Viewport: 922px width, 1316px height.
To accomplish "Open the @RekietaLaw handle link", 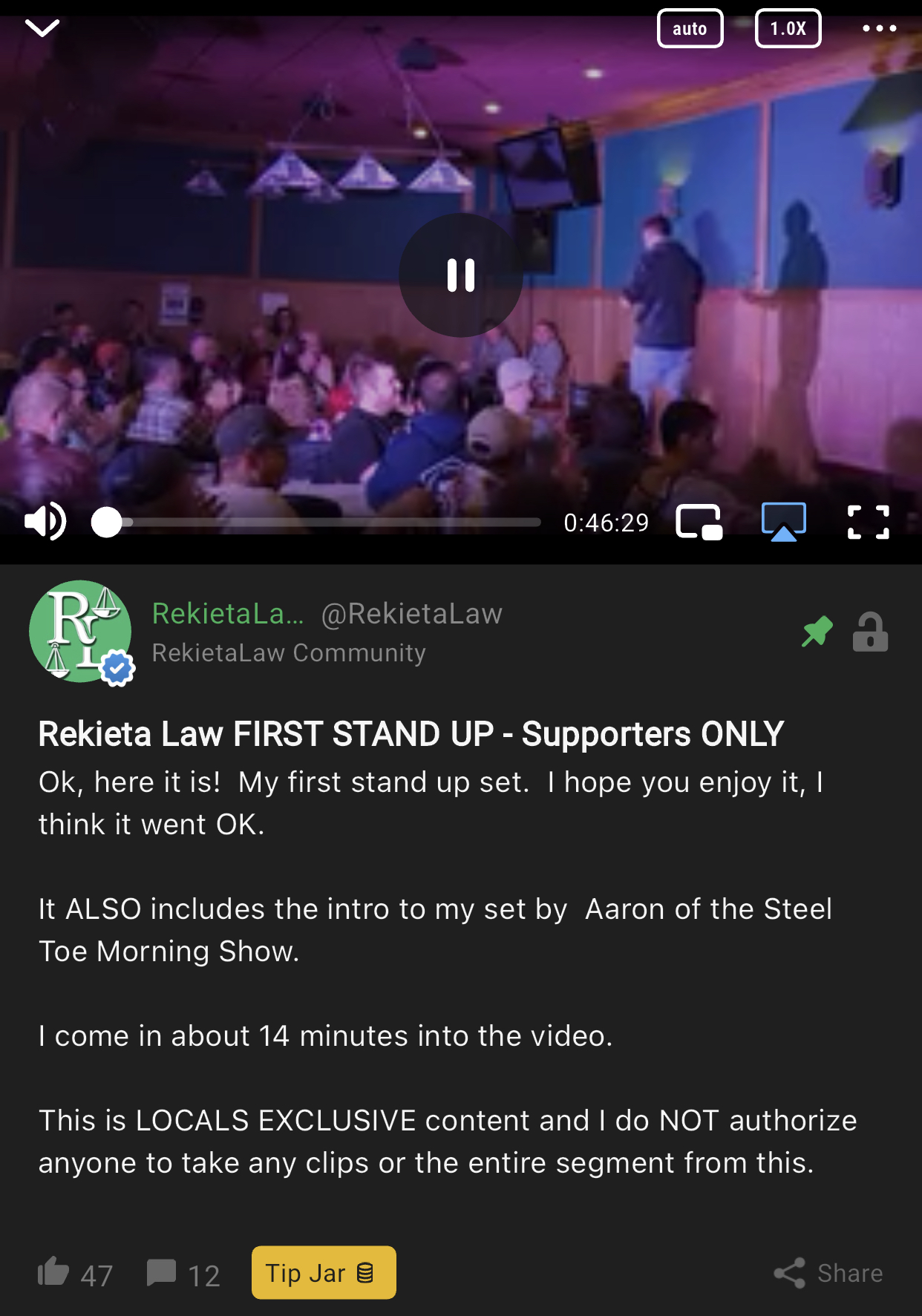I will click(412, 614).
